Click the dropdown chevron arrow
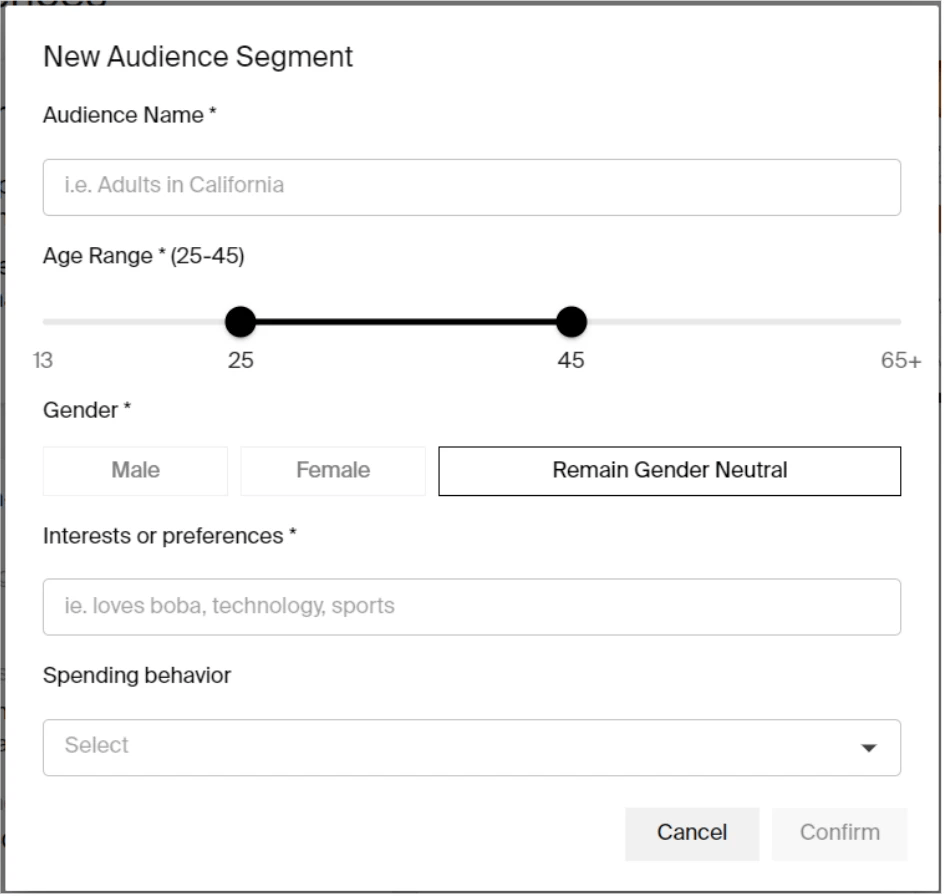Viewport: 944px width, 896px height. coord(869,746)
